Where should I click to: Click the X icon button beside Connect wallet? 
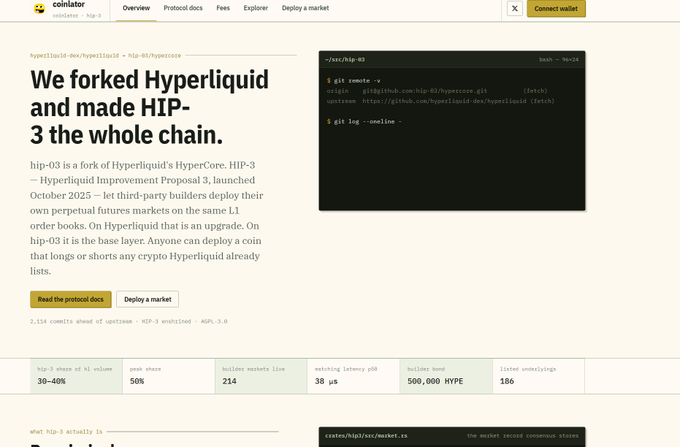[515, 8]
